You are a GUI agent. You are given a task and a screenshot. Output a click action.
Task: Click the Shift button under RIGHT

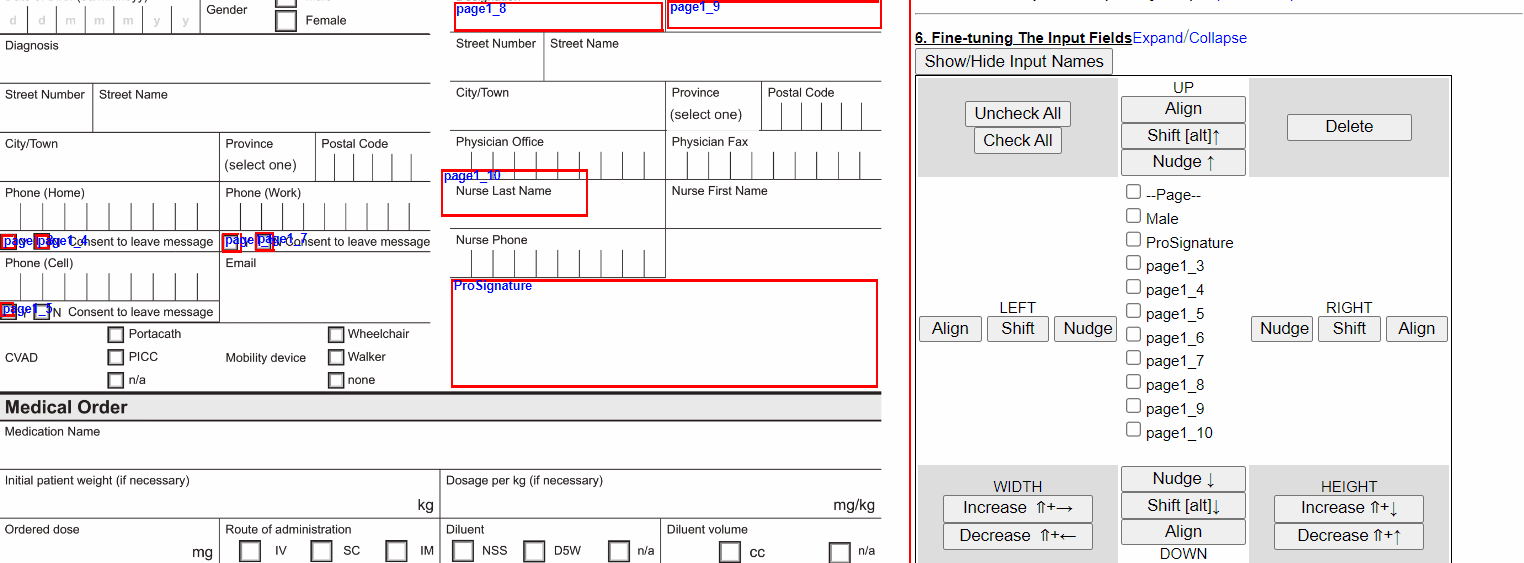point(1348,329)
